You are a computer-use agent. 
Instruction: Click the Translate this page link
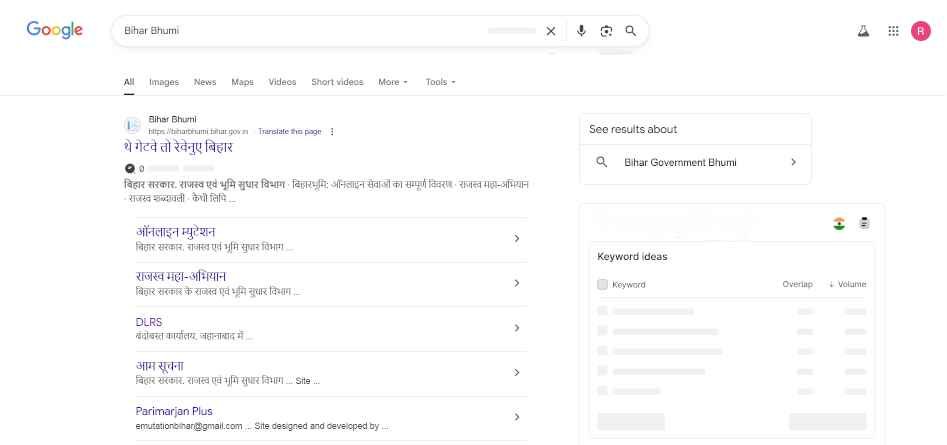point(289,132)
